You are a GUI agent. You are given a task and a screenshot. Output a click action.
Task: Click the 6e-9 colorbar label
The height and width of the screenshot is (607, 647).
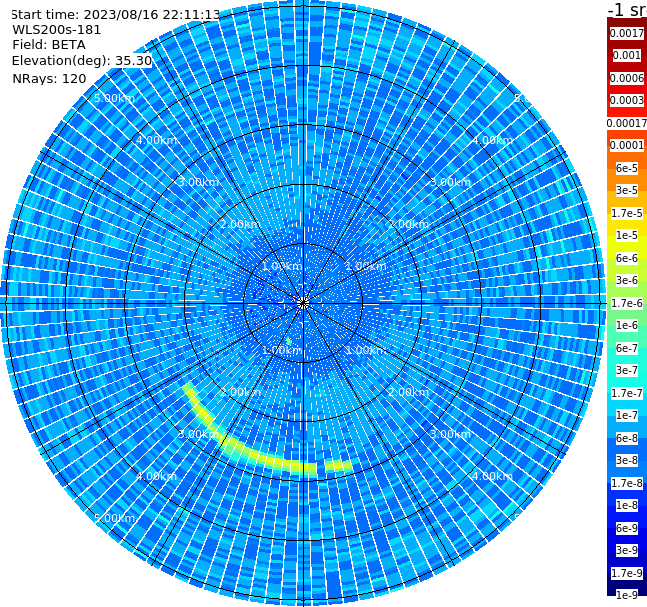tap(627, 528)
